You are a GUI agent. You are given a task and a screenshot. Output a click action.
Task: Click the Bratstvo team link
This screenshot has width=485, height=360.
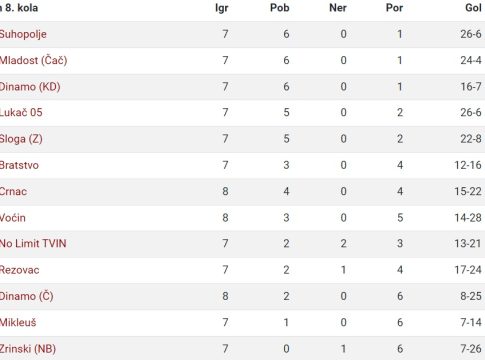click(19, 165)
